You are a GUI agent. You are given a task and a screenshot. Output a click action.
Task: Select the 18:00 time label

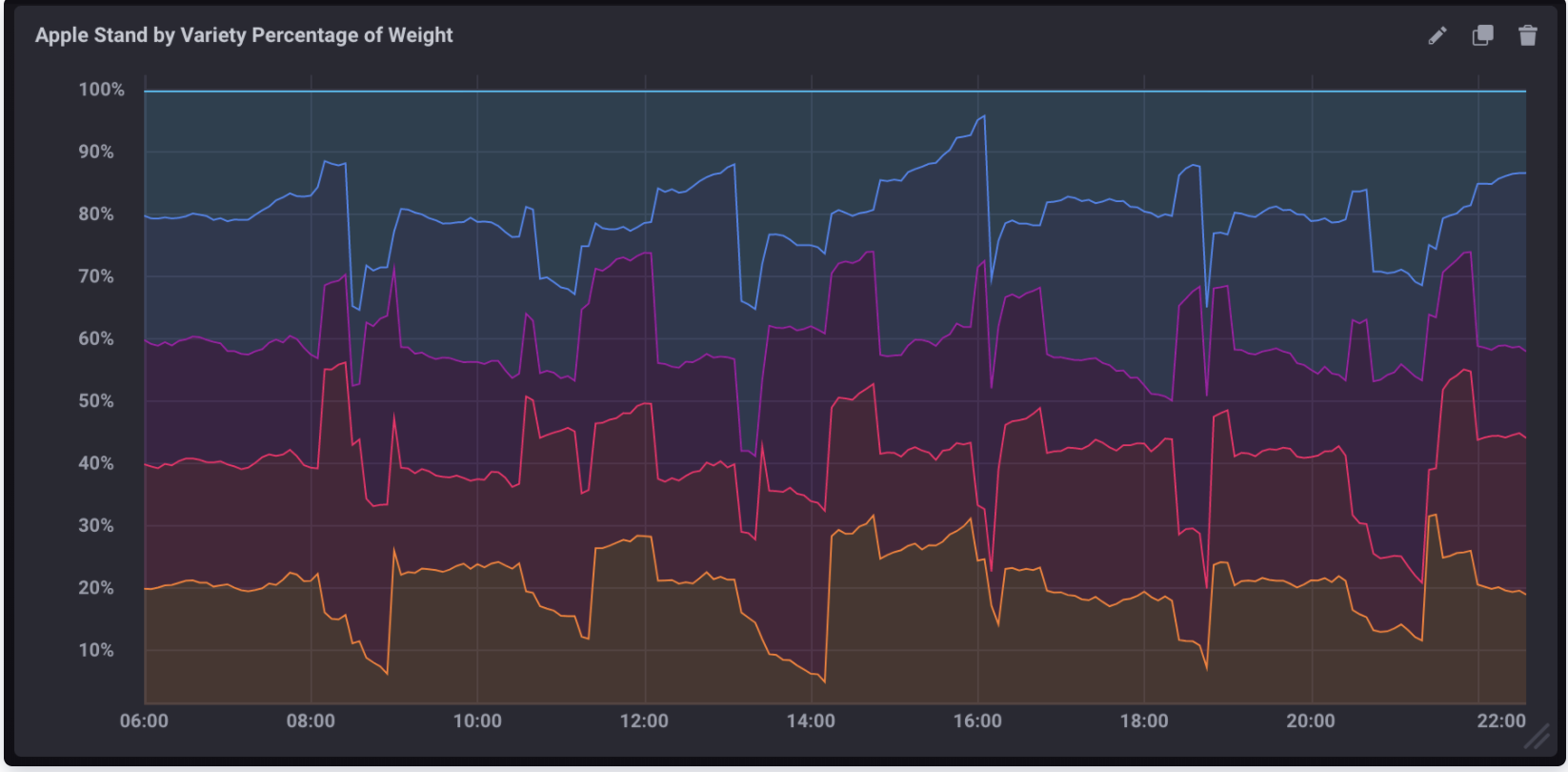pos(1144,721)
